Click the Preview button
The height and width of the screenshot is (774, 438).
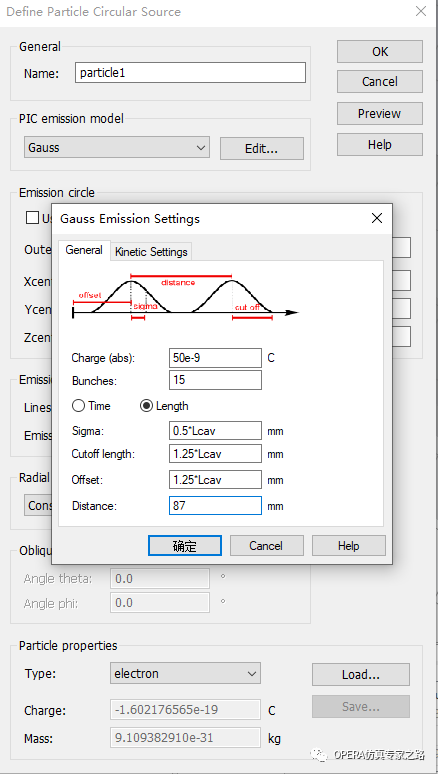tap(380, 114)
